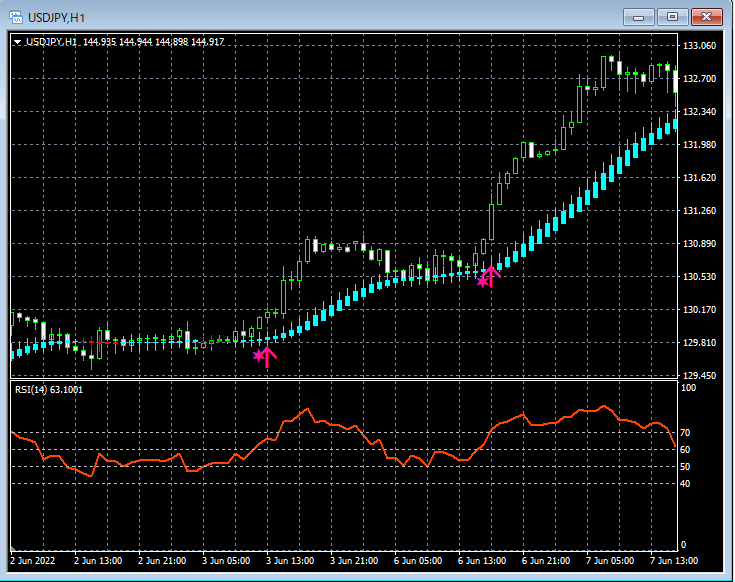
Task: Maximize the USDJPY,H1 chart window
Action: coord(672,17)
